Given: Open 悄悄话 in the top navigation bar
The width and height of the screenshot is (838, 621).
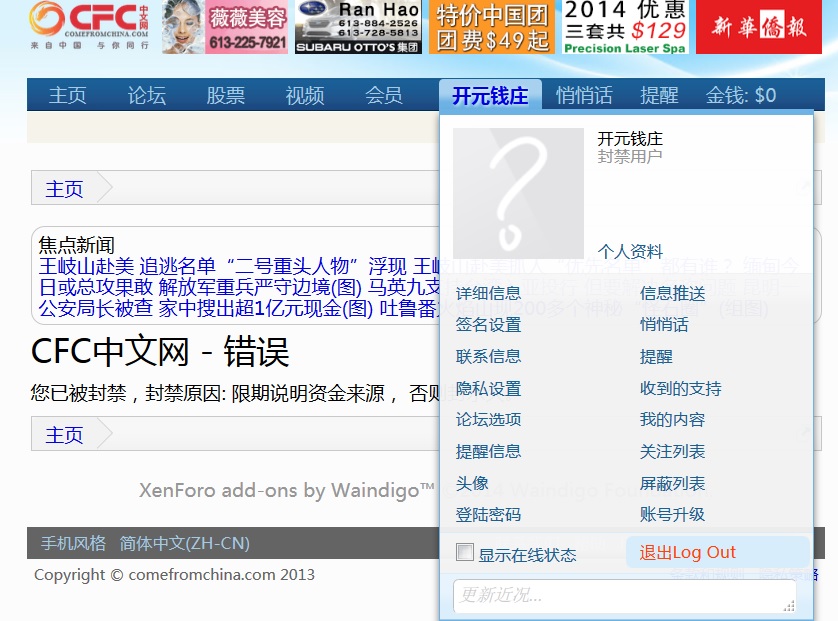Looking at the screenshot, I should pos(584,95).
